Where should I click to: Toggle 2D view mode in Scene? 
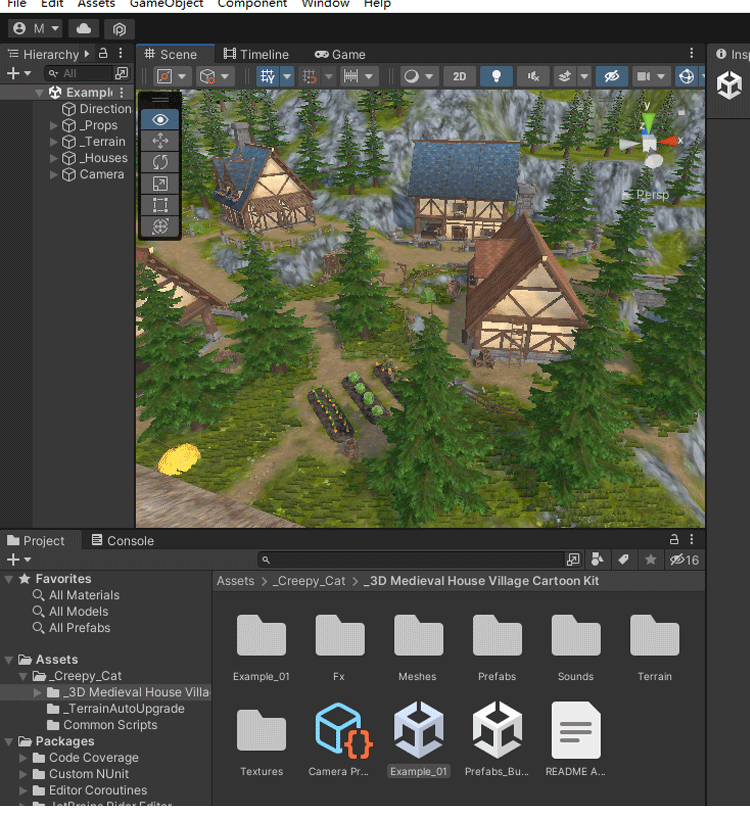(459, 76)
